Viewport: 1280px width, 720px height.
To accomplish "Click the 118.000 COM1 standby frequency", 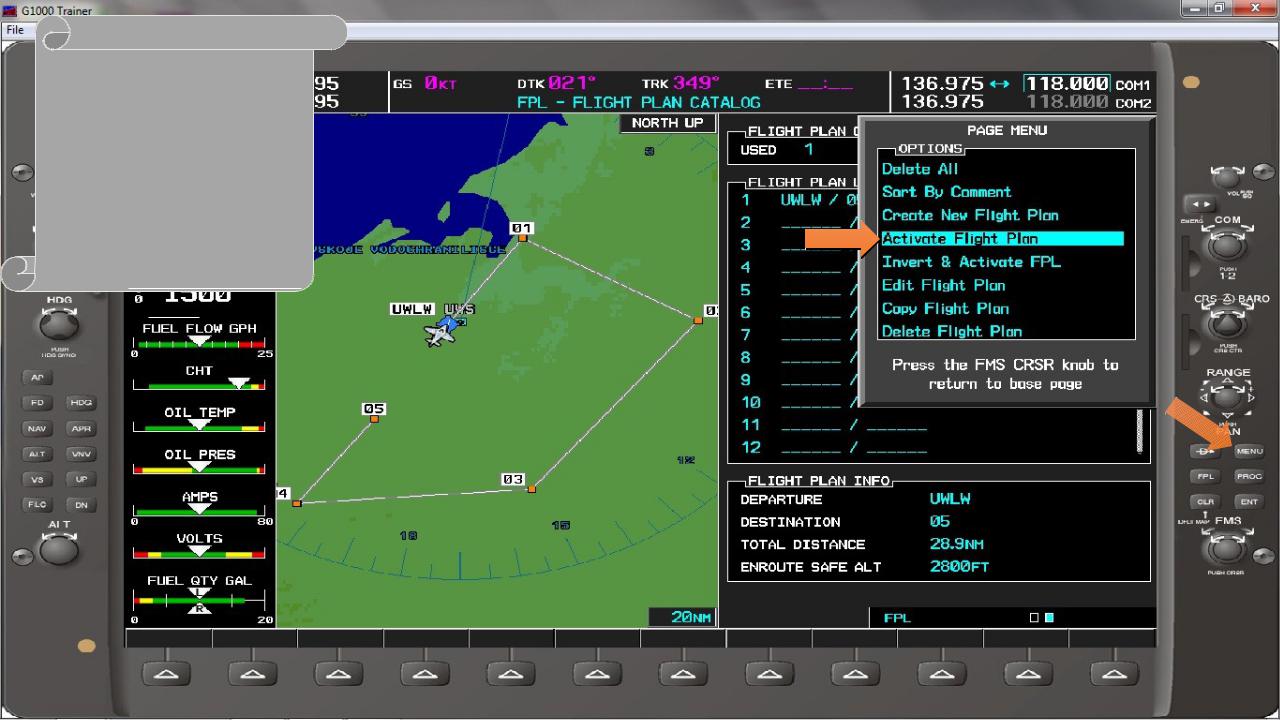I will tap(1067, 84).
